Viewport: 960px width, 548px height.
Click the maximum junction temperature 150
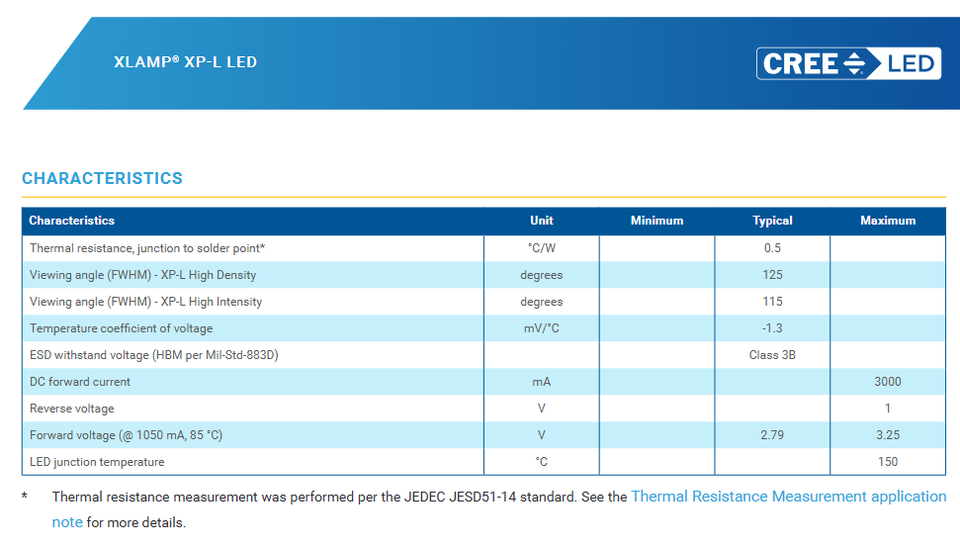coord(888,462)
